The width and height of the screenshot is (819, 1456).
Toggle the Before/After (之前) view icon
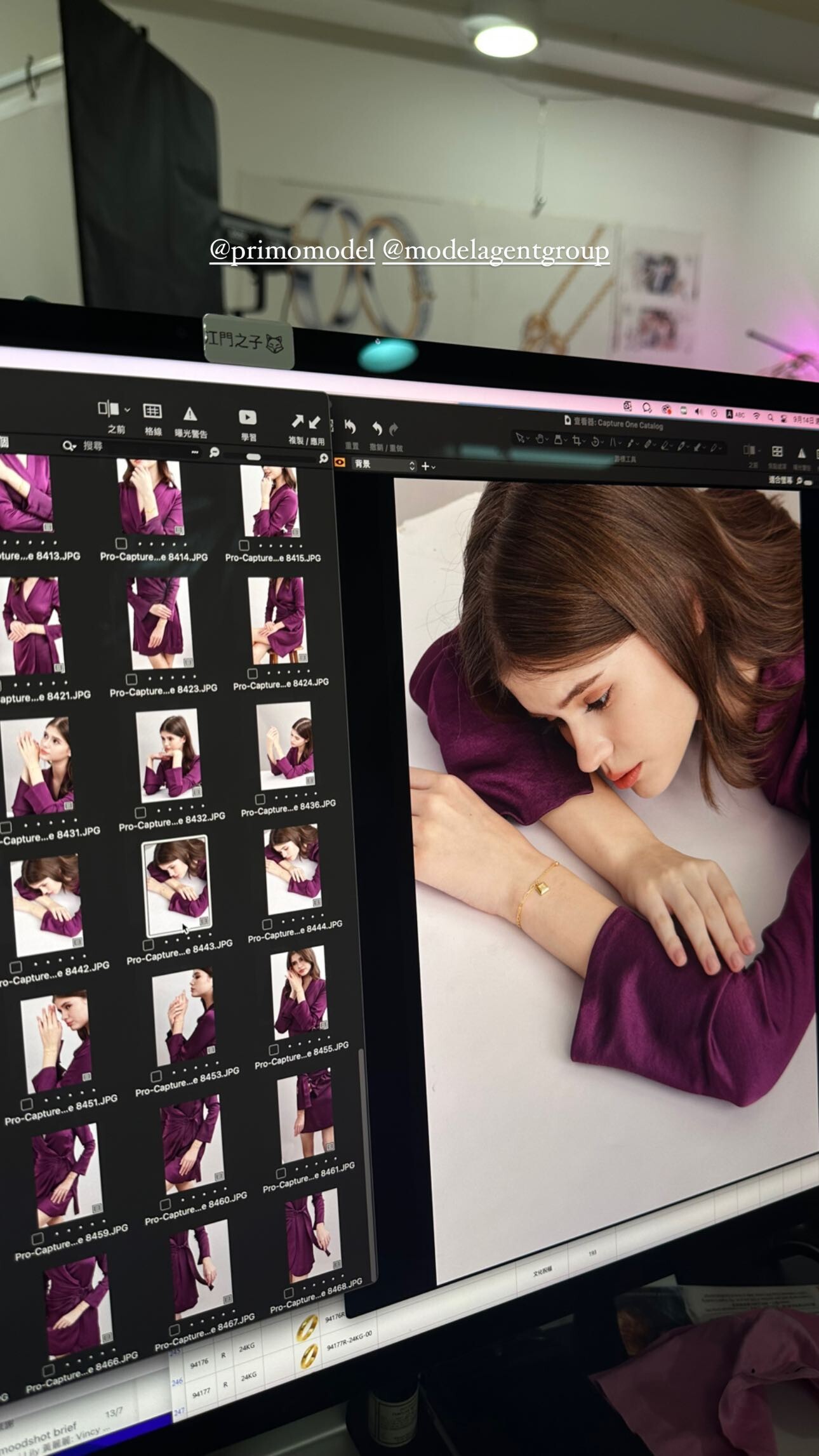coord(109,409)
